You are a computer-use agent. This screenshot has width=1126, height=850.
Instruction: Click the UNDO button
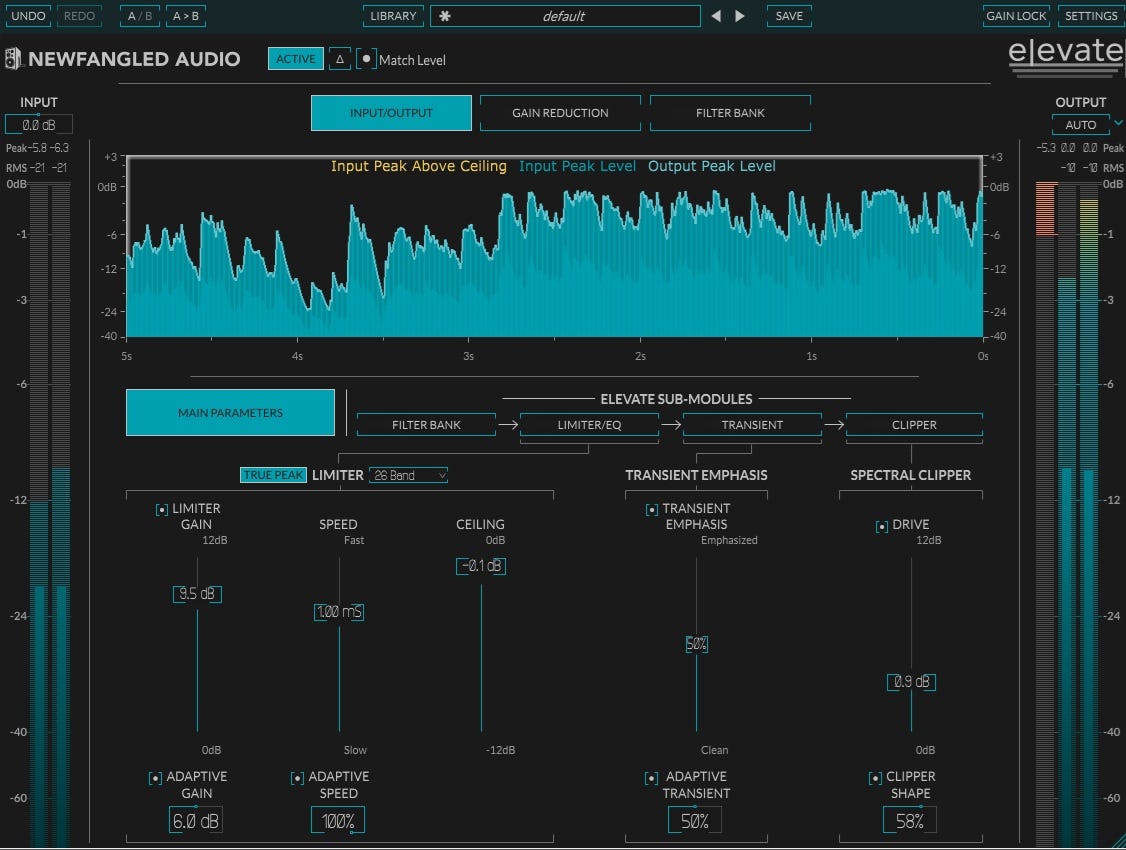(28, 16)
